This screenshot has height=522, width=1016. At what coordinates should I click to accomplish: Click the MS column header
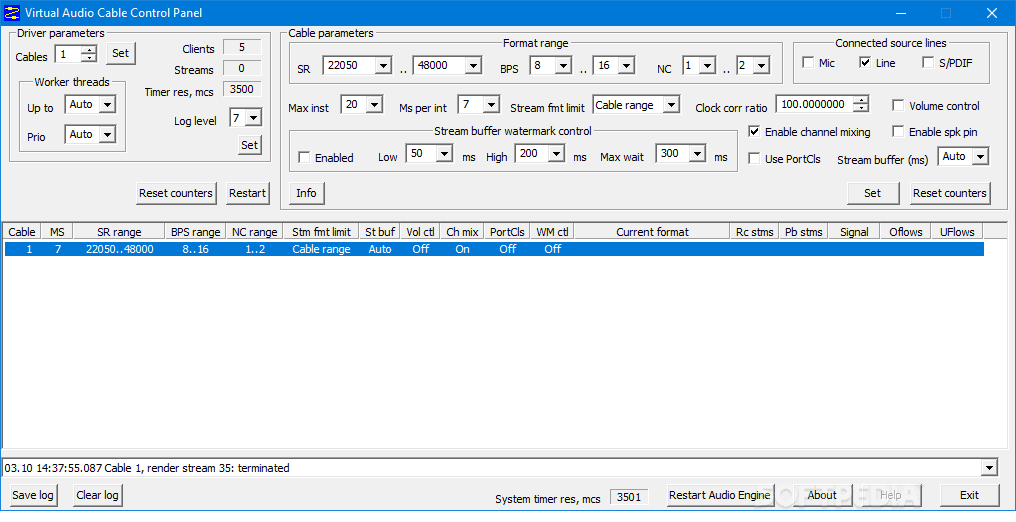click(x=57, y=232)
